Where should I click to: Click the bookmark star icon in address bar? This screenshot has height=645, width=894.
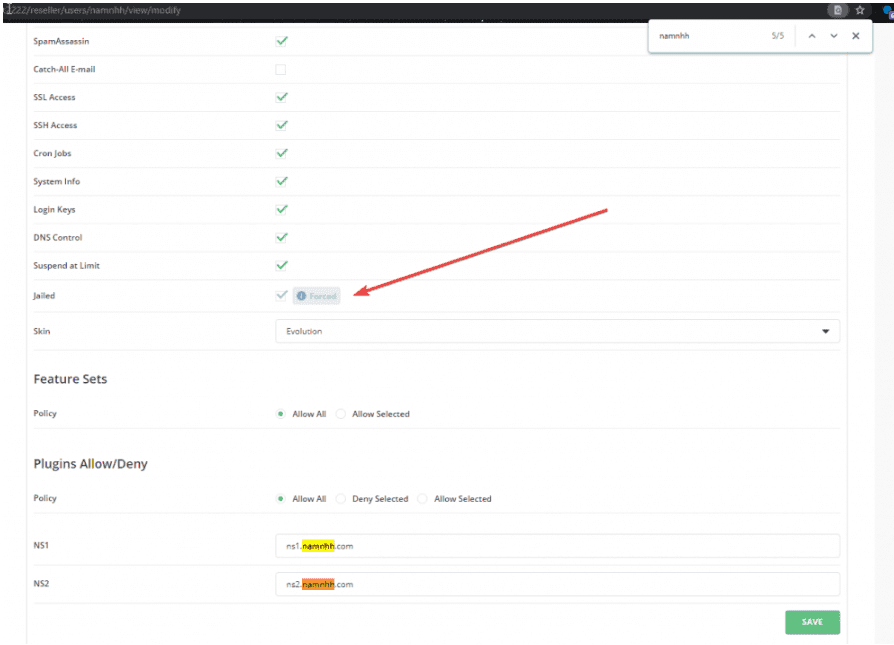(859, 10)
